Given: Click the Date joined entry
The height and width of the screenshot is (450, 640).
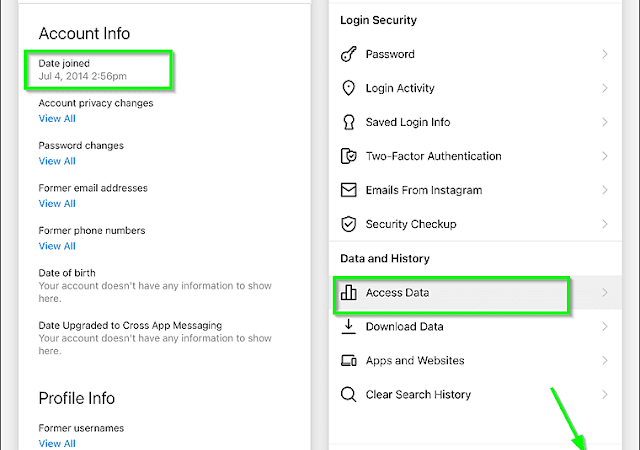Looking at the screenshot, I should (x=96, y=69).
